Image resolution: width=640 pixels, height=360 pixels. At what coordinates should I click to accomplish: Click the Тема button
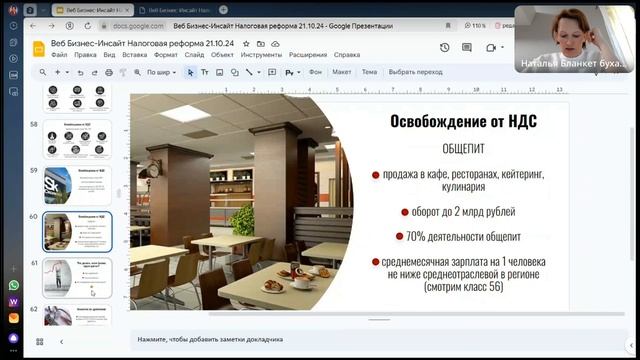369,72
